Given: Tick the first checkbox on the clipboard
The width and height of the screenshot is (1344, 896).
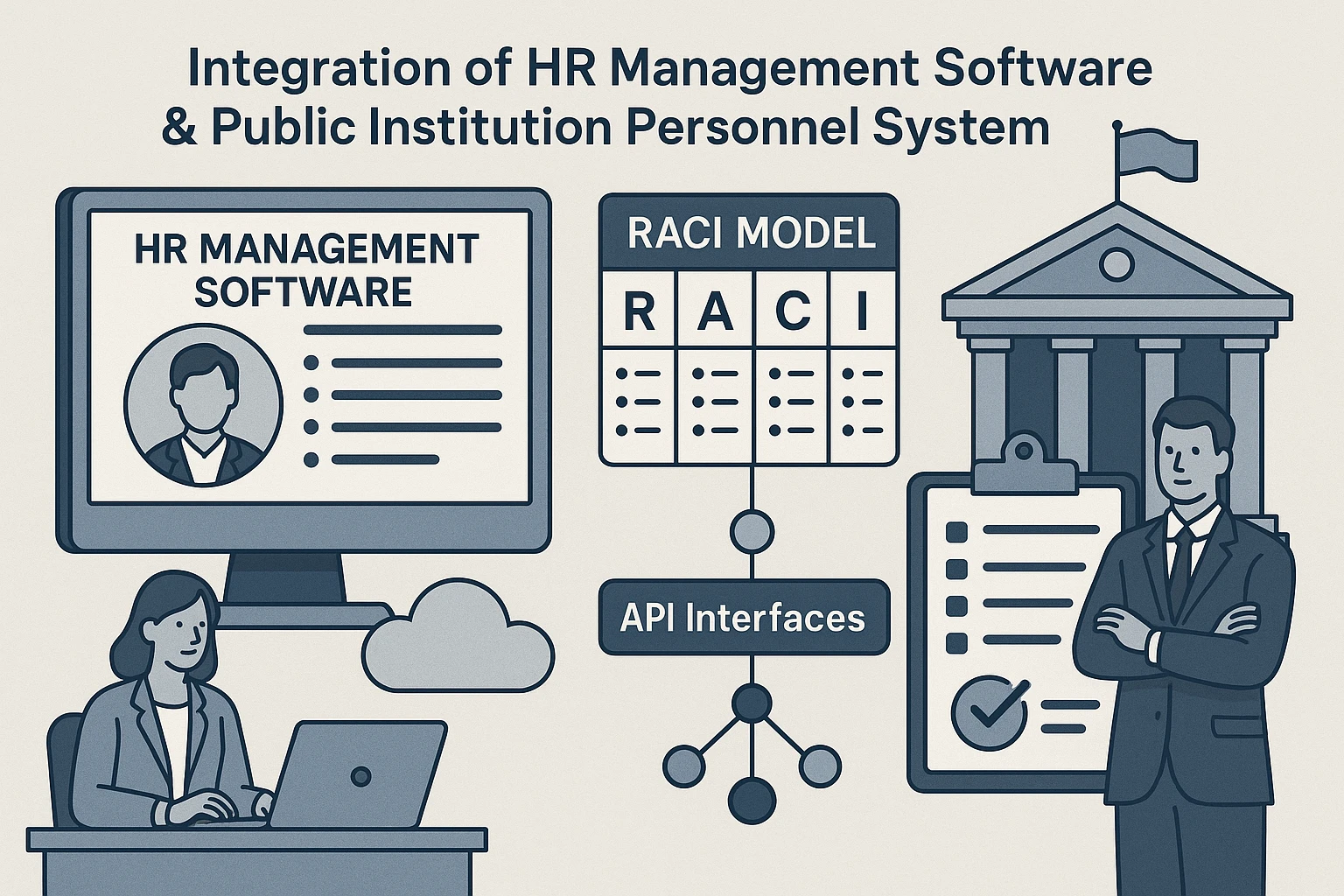Looking at the screenshot, I should pos(956,531).
